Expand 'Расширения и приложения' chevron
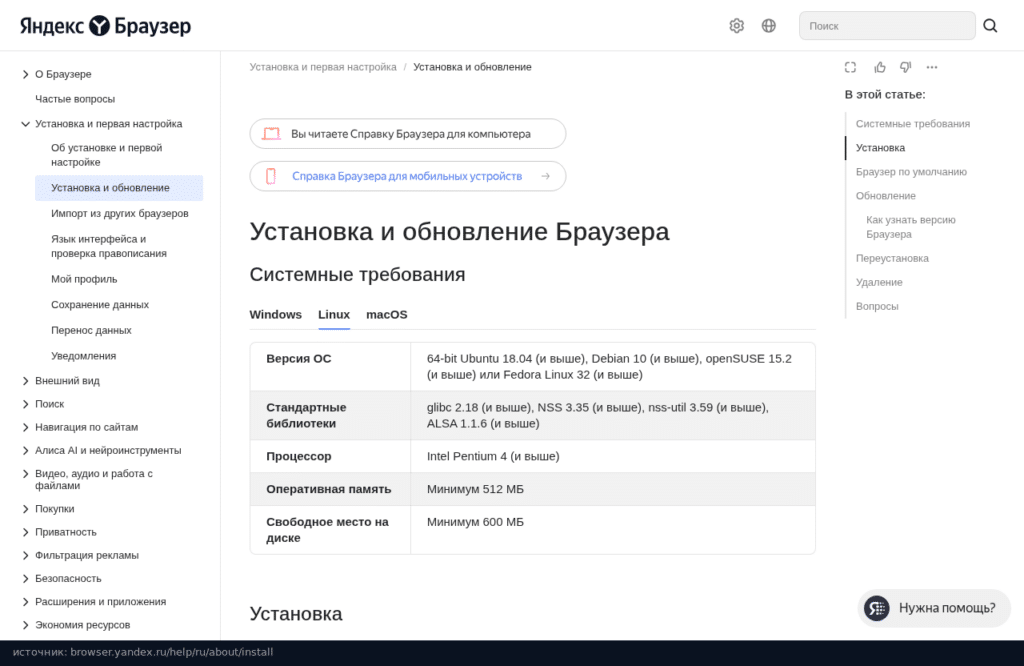This screenshot has height=666, width=1024. [x=25, y=601]
